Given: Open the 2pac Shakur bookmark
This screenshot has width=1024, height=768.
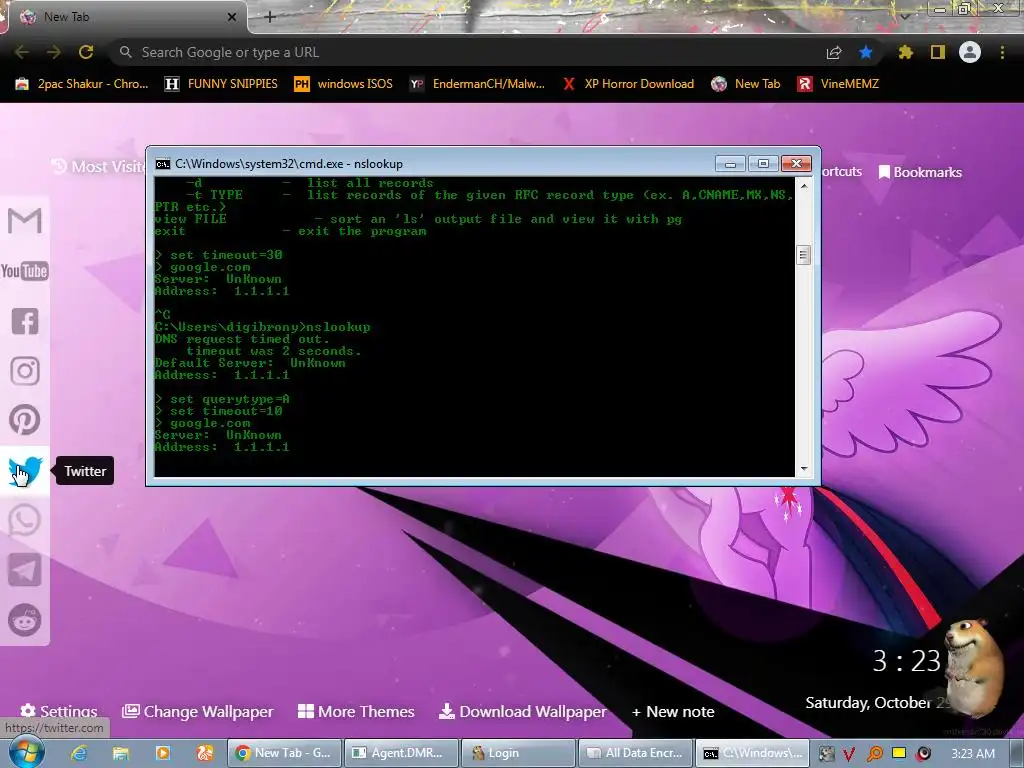Looking at the screenshot, I should pos(82,84).
